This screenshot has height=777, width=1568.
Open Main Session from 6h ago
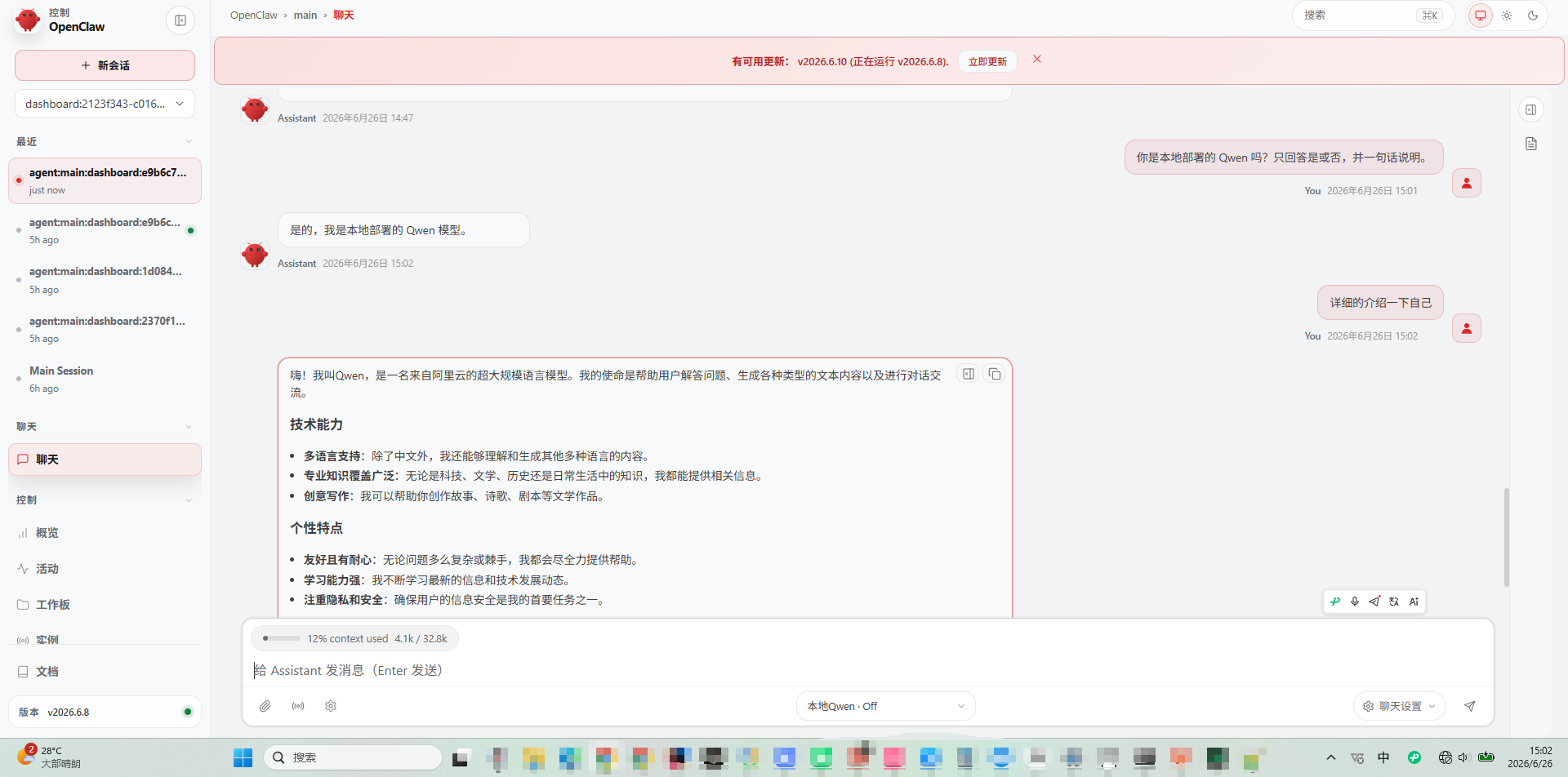[105, 379]
